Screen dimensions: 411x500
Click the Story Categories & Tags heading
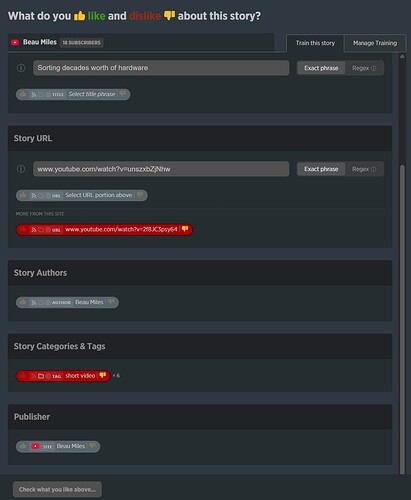[x=59, y=346]
